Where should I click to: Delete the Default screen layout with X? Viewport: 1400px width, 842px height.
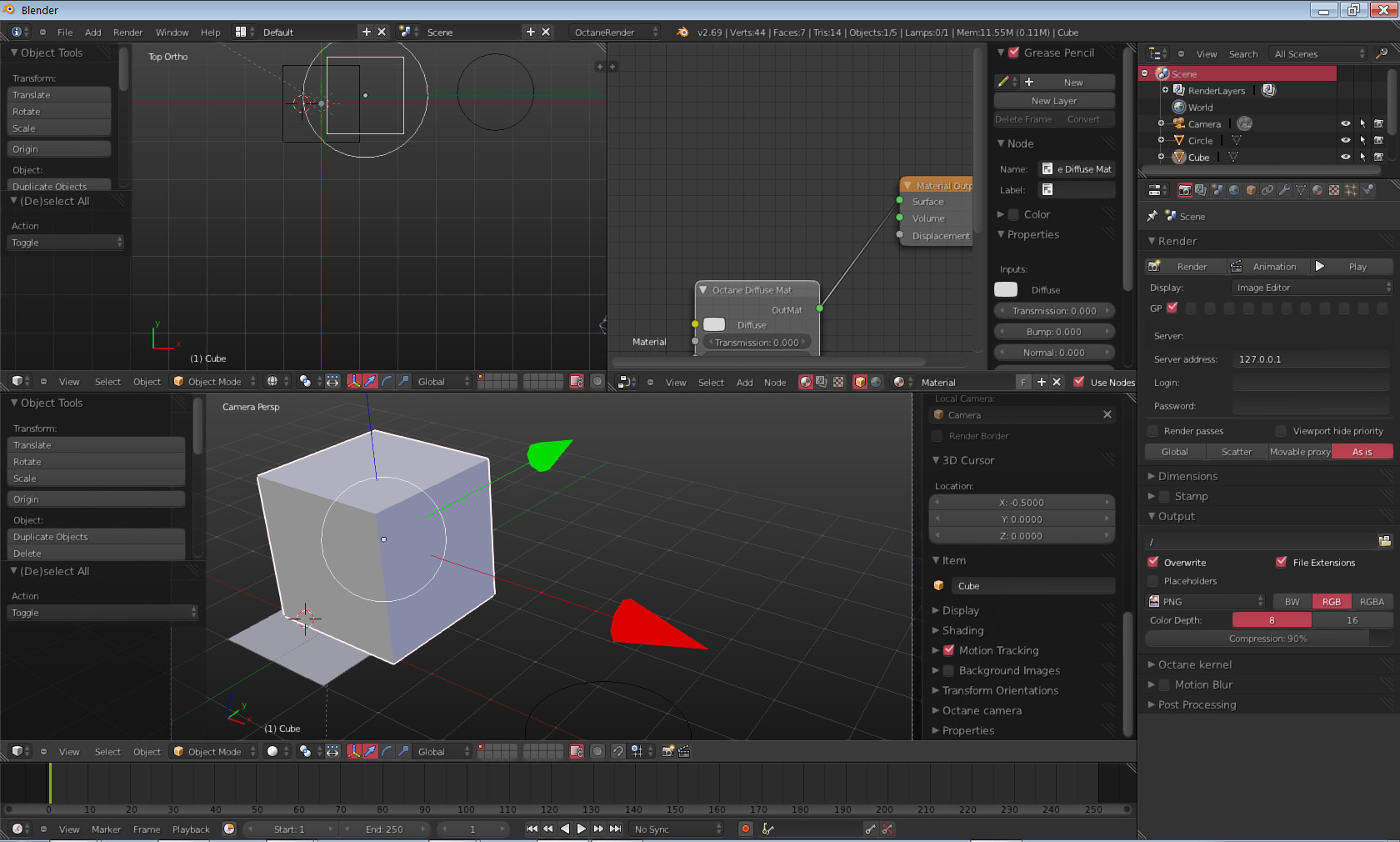point(382,32)
